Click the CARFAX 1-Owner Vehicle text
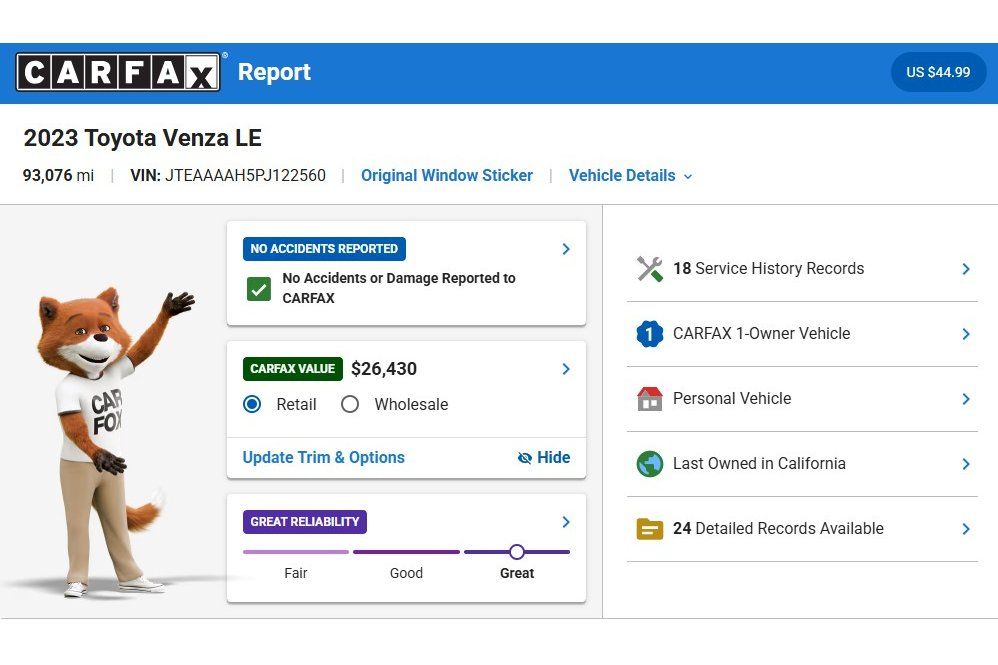This screenshot has height=665, width=998. (x=761, y=333)
